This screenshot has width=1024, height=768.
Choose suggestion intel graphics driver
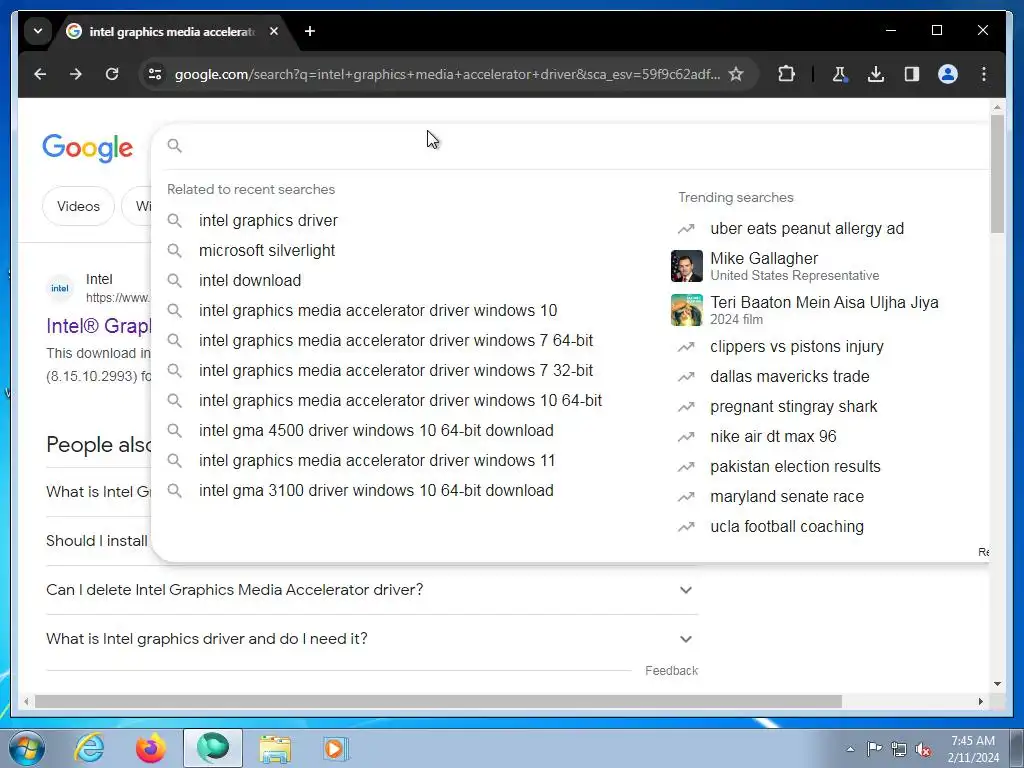pos(268,221)
